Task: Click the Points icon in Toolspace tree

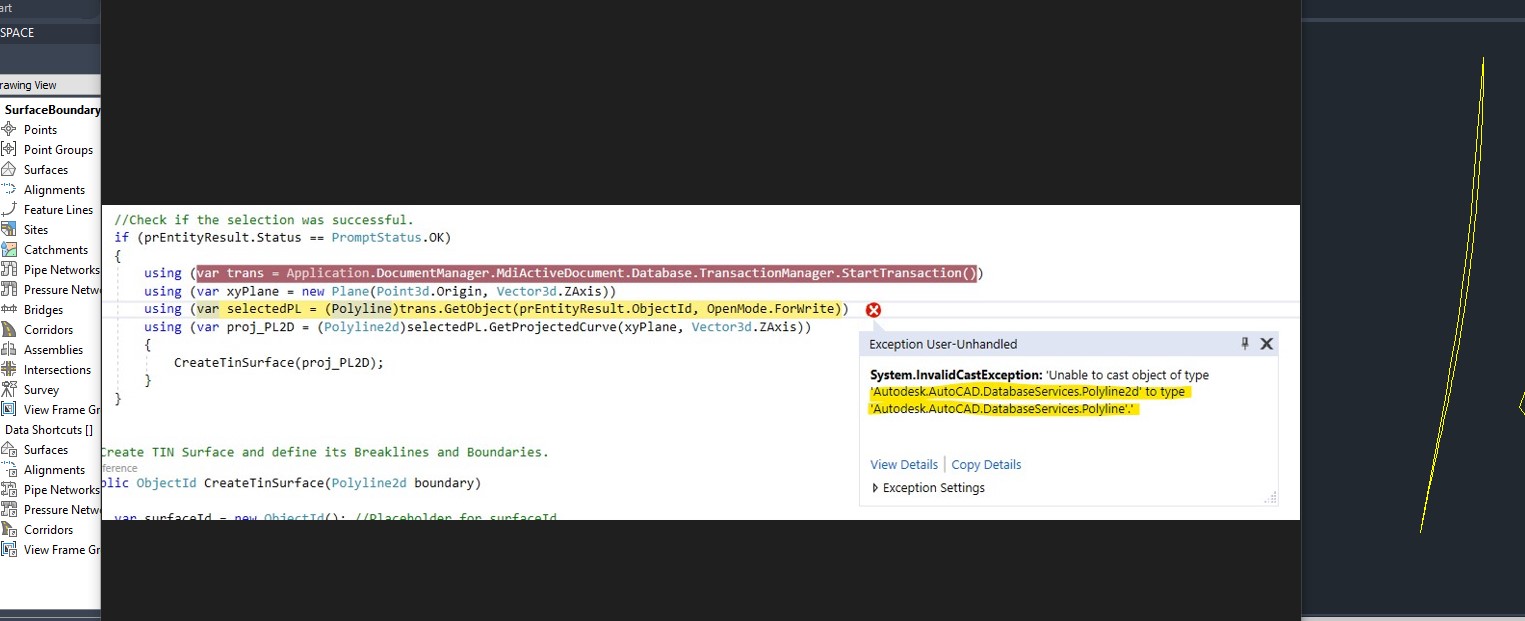Action: pos(9,129)
